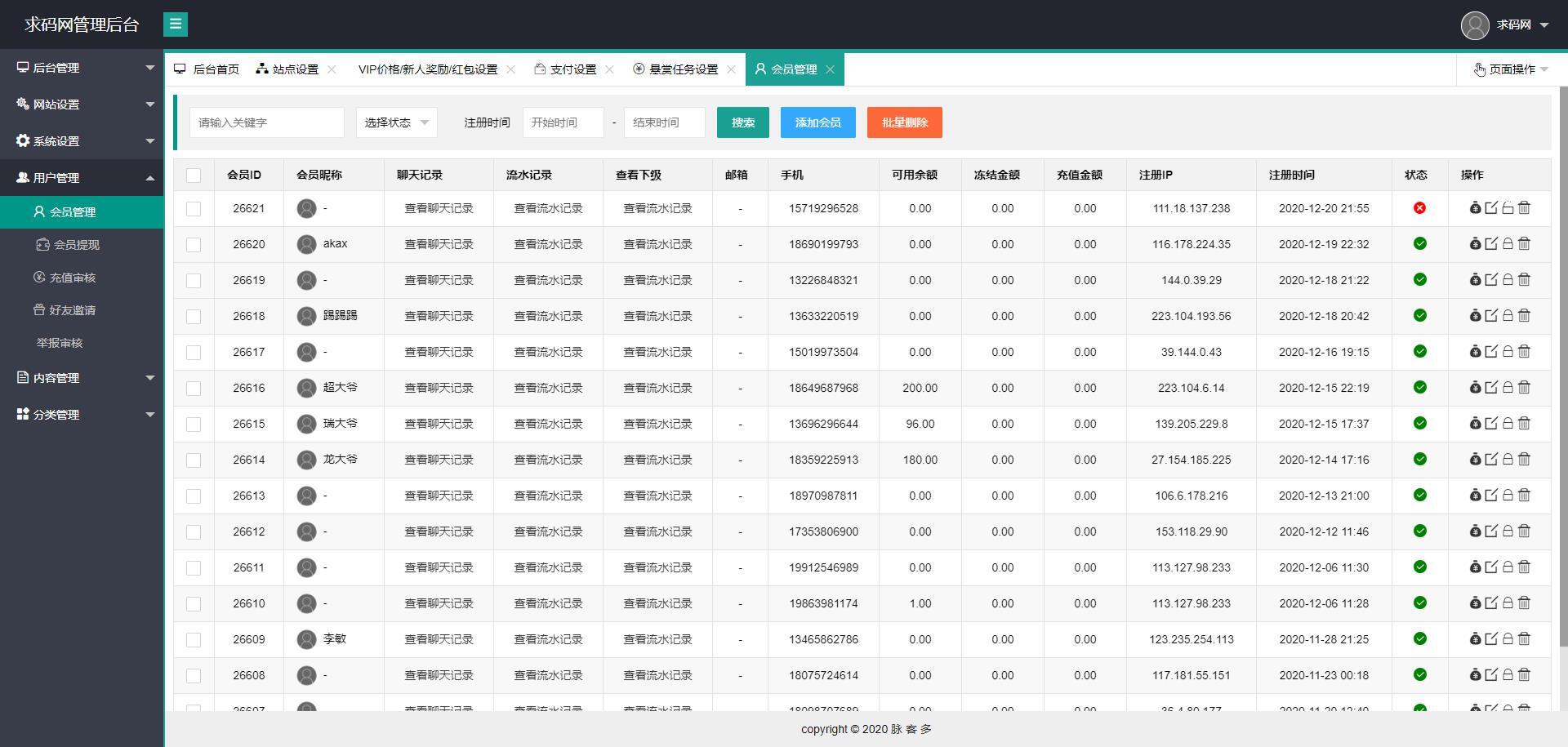Click the avatar thumbnail of member 踢踢踢
This screenshot has height=747, width=1568.
[306, 316]
